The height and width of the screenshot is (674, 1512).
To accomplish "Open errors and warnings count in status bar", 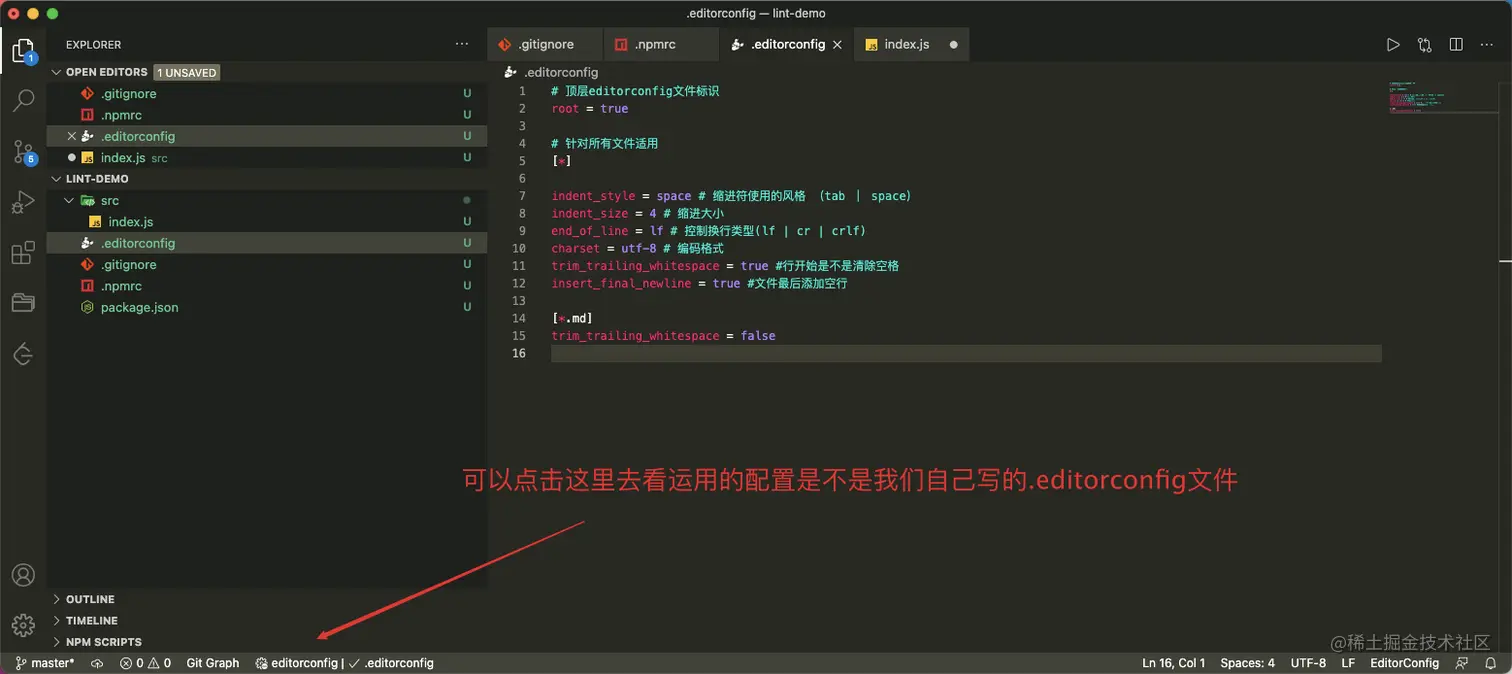I will [x=145, y=663].
